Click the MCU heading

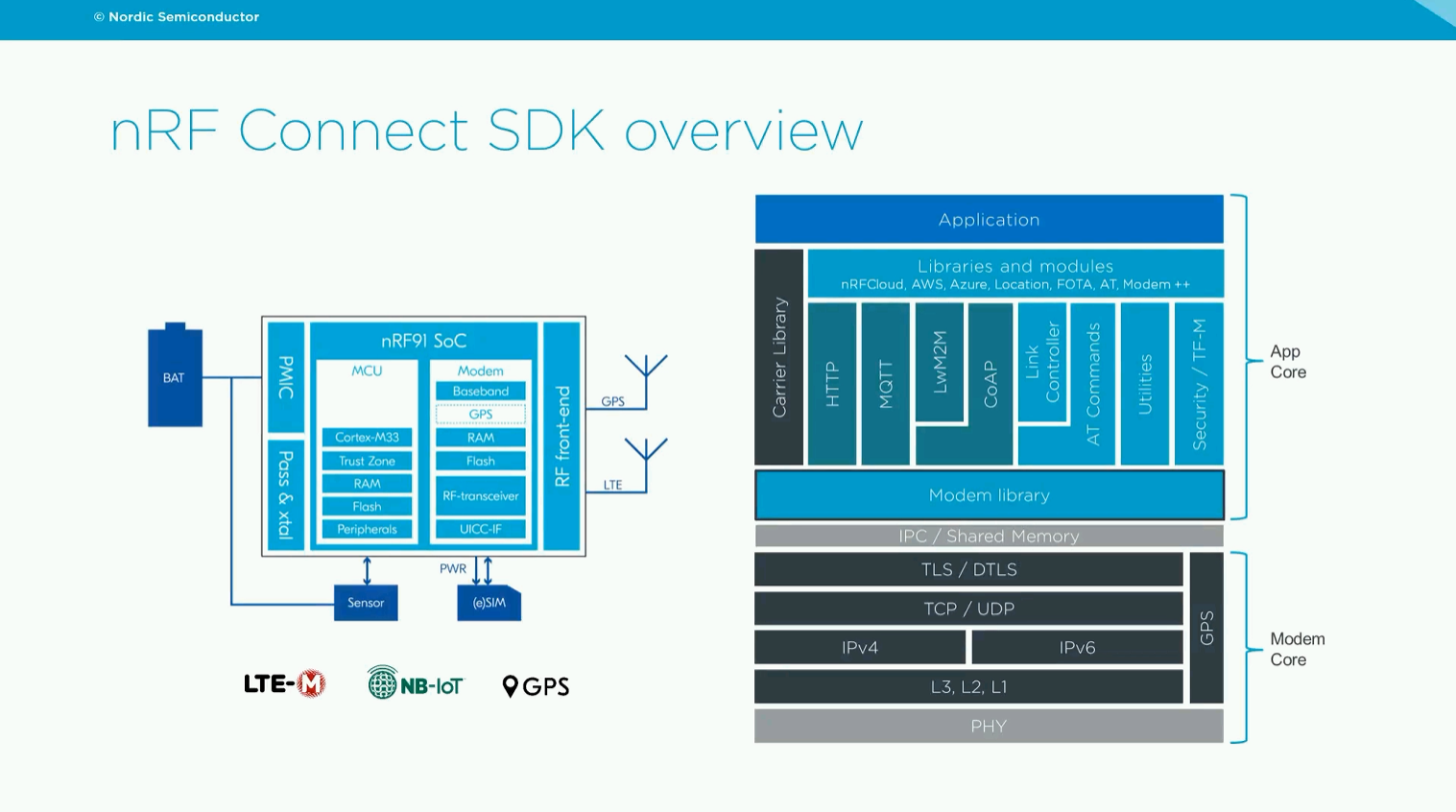(367, 370)
